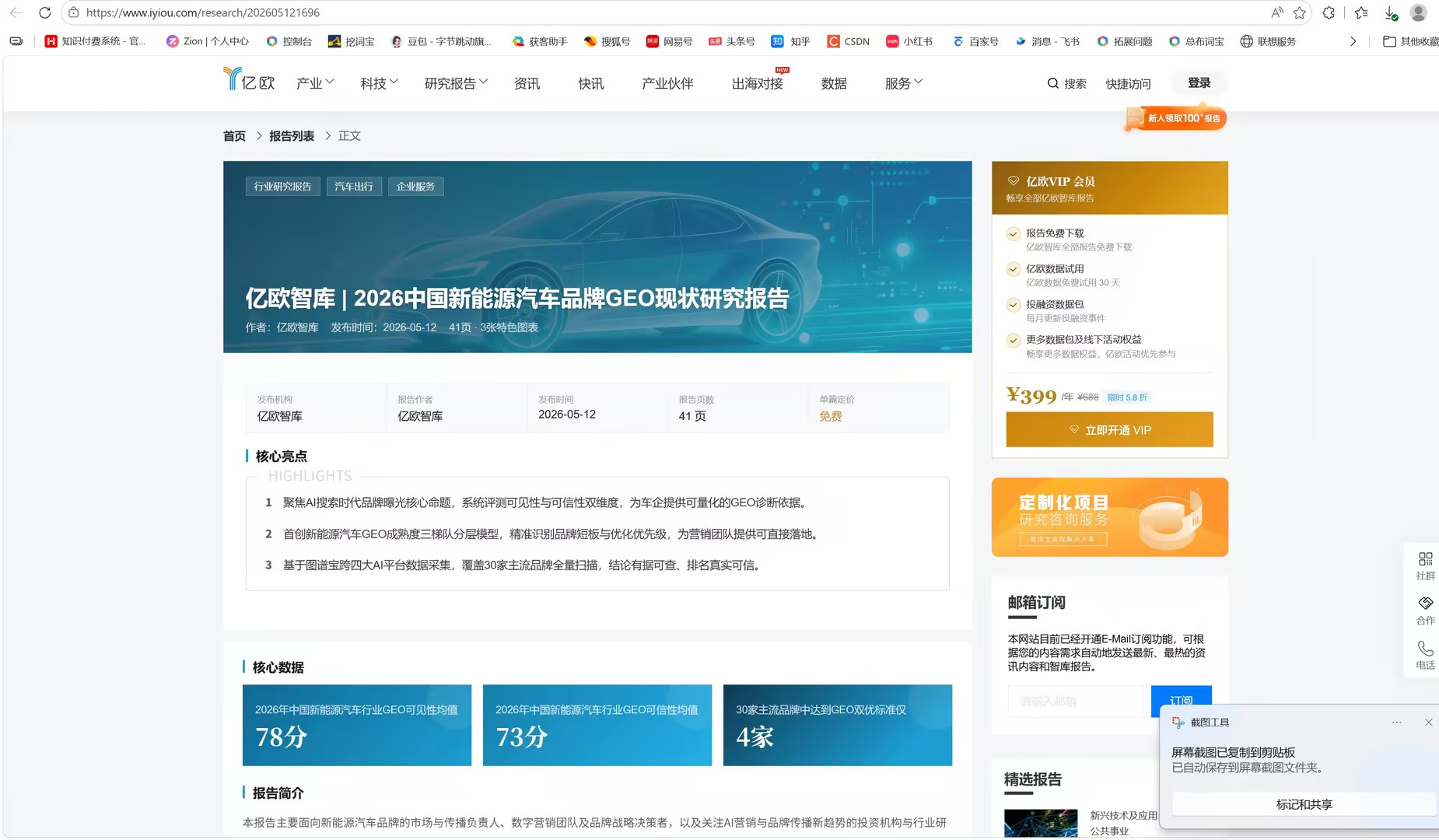Image resolution: width=1439 pixels, height=840 pixels.
Task: Open 知识付费系统 bookmark
Action: click(x=96, y=41)
